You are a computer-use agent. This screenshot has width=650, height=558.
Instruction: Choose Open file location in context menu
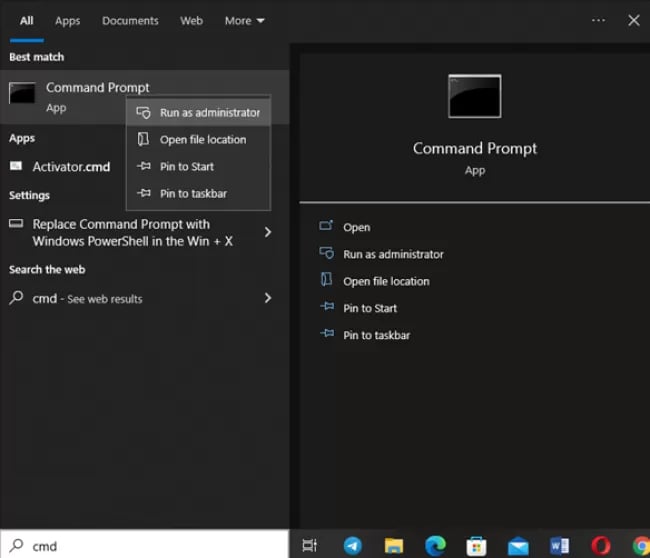tap(198, 140)
